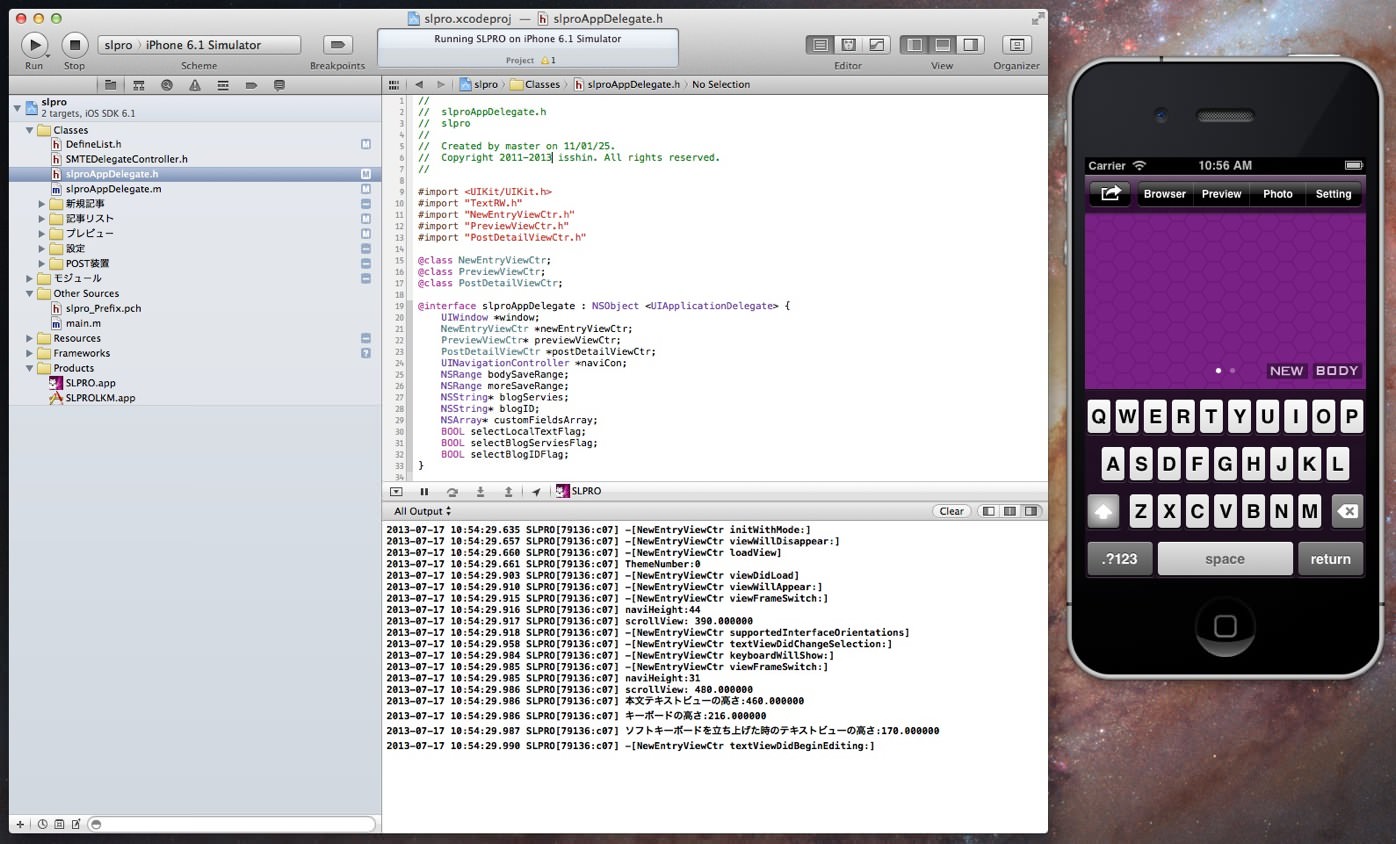Viewport: 1396px width, 844px height.
Task: Switch to the Assistant editor
Action: tap(848, 45)
